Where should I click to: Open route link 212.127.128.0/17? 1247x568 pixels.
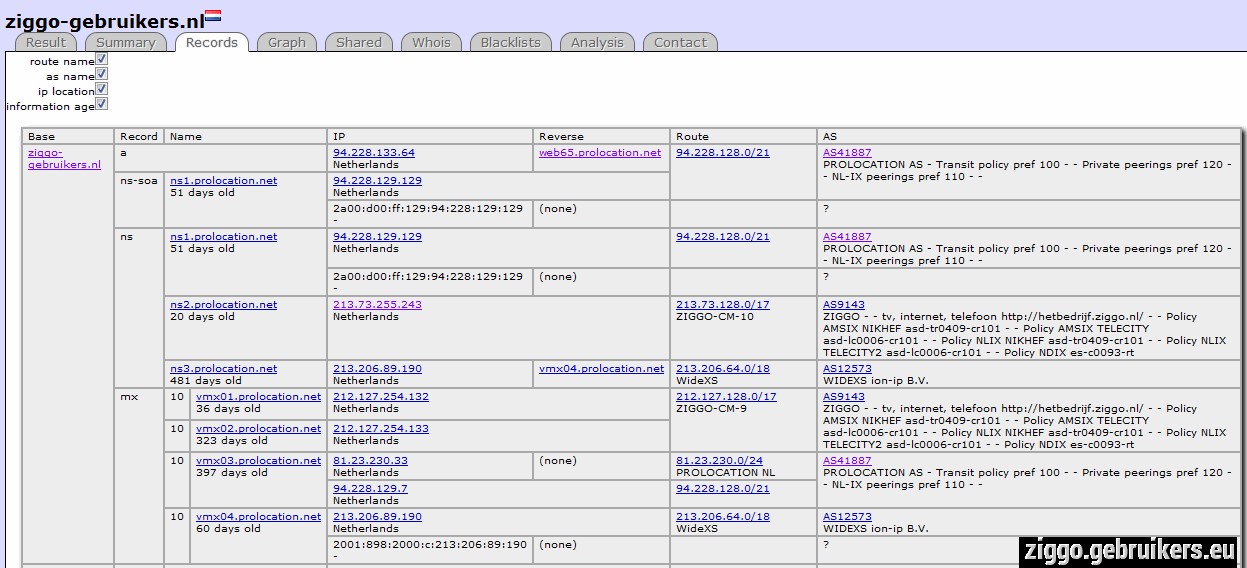tap(726, 396)
